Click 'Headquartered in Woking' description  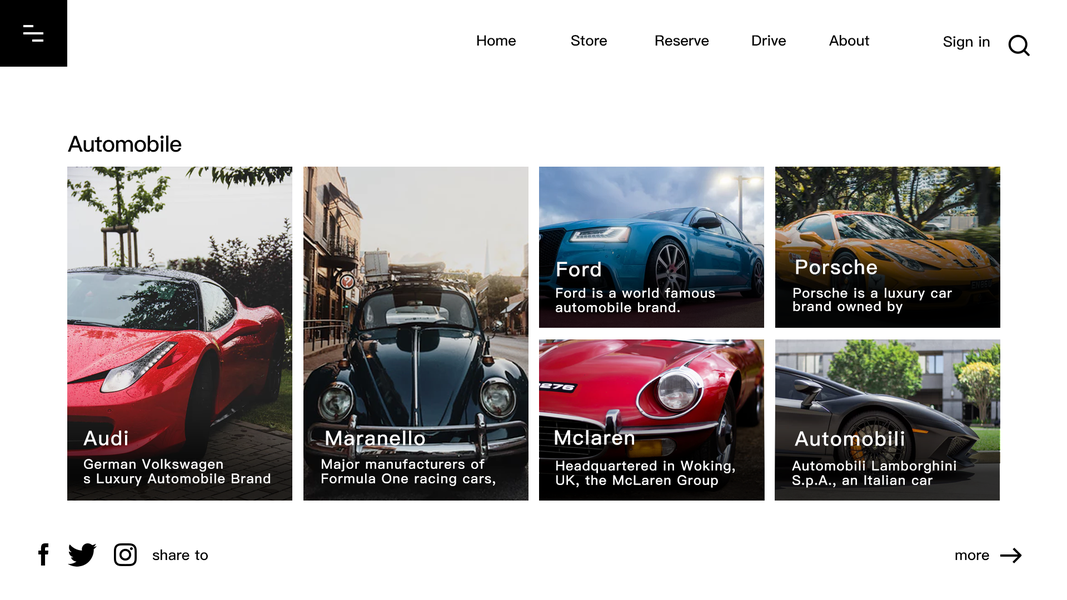(645, 473)
